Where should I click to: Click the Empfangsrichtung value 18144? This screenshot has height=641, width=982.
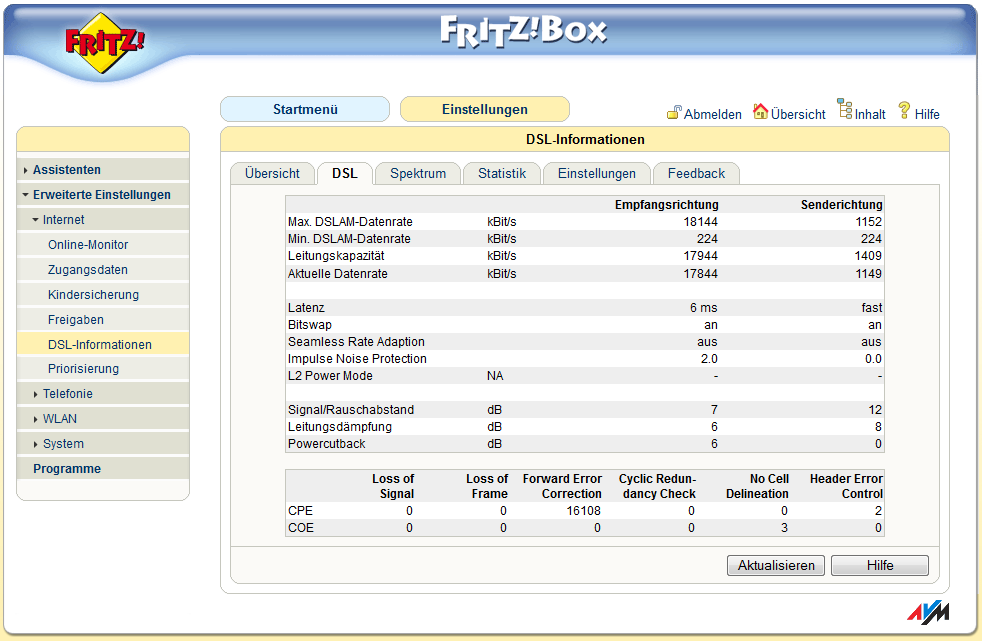coord(701,222)
